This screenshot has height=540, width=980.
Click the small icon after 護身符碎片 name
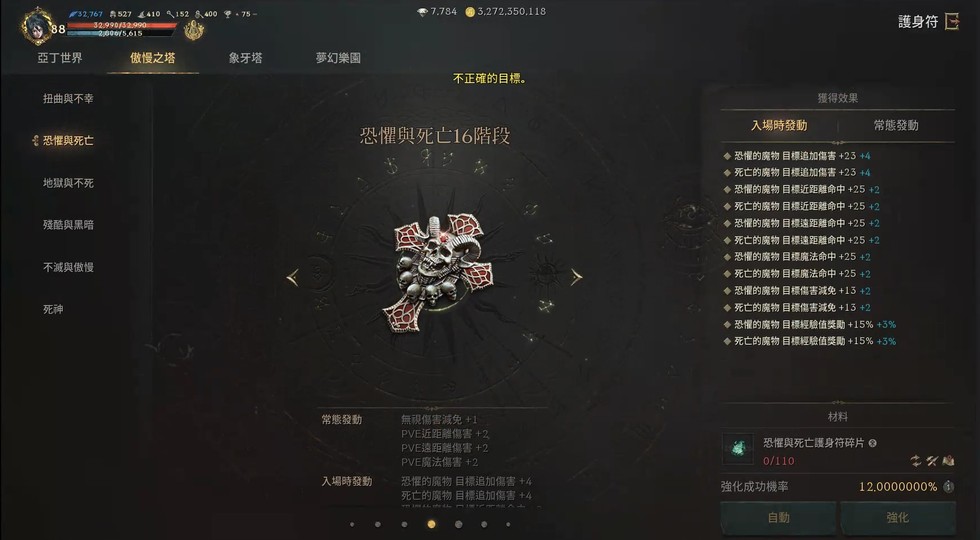click(x=872, y=443)
